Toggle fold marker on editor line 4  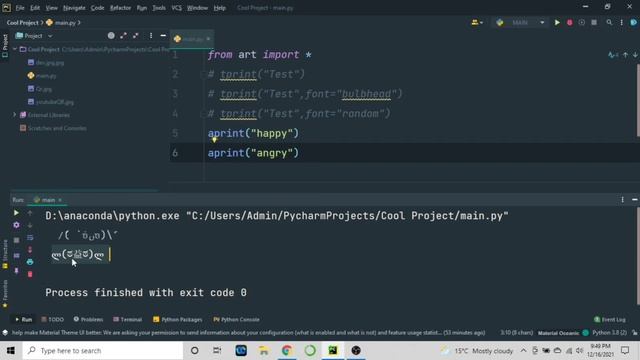(x=203, y=113)
